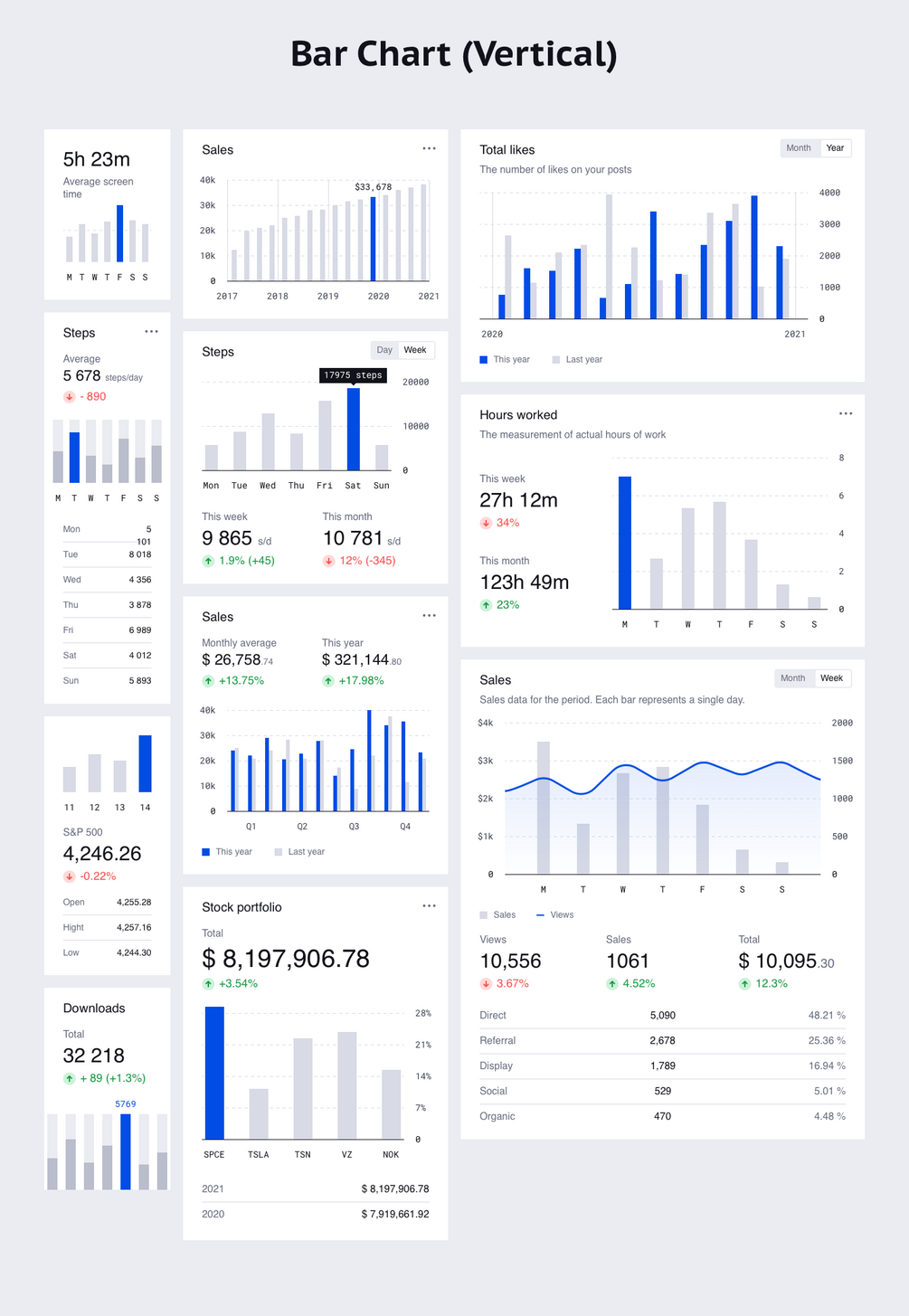The width and height of the screenshot is (909, 1316).
Task: Click the highlighted $33,678 bar in Sales chart
Action: coord(373,239)
